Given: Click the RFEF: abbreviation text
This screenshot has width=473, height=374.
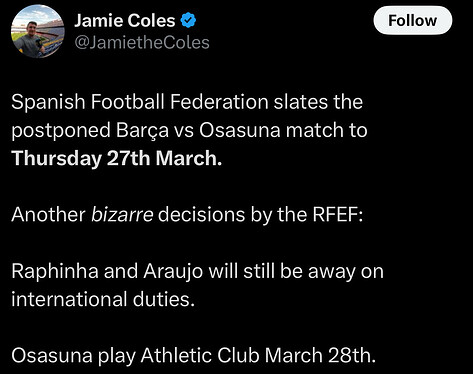Looking at the screenshot, I should [x=337, y=215].
